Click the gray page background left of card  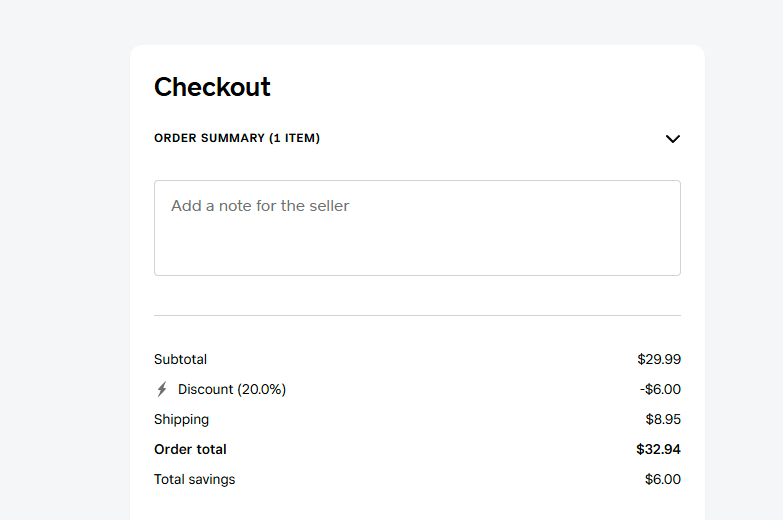pyautogui.click(x=64, y=260)
